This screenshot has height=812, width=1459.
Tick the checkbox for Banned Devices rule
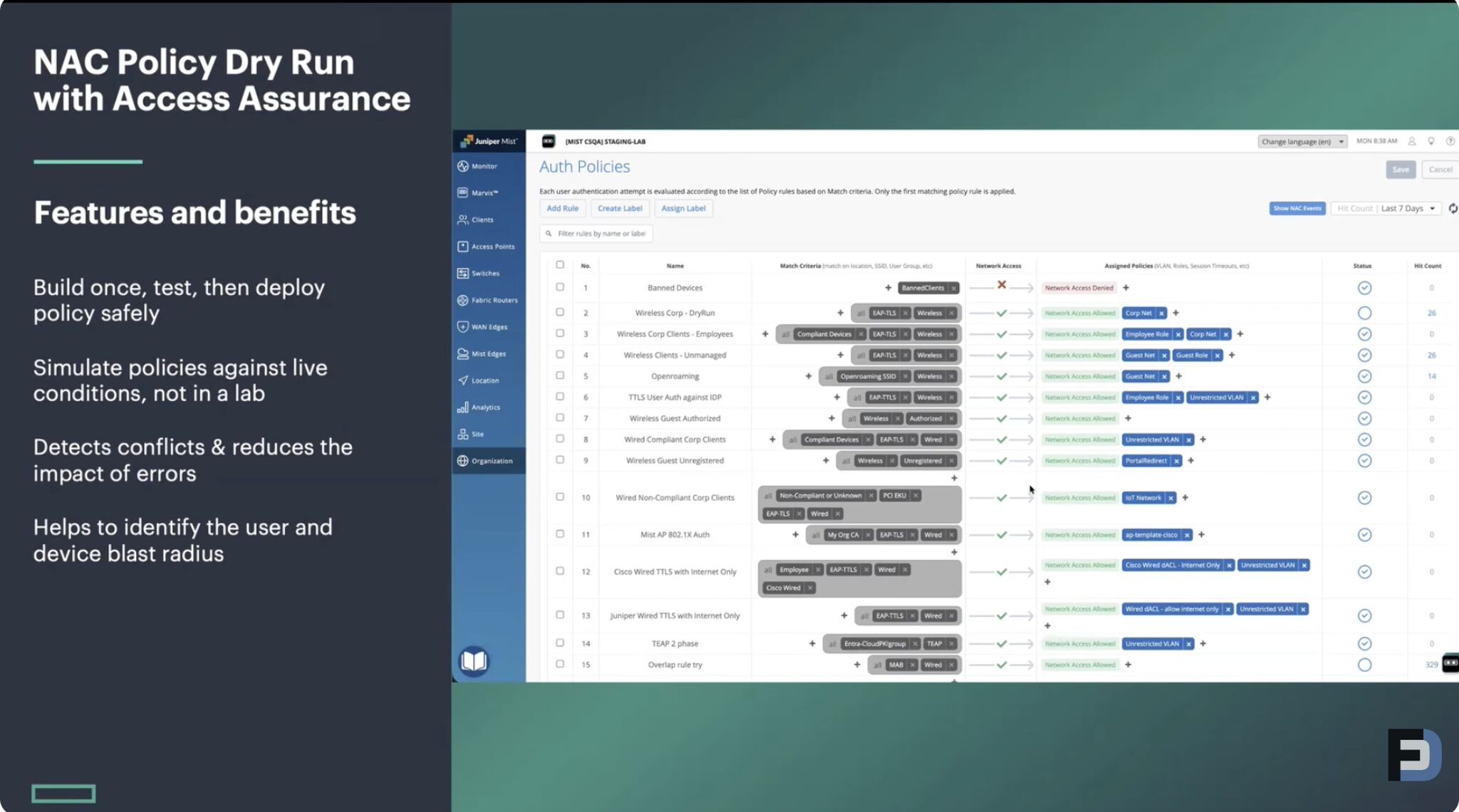point(560,288)
